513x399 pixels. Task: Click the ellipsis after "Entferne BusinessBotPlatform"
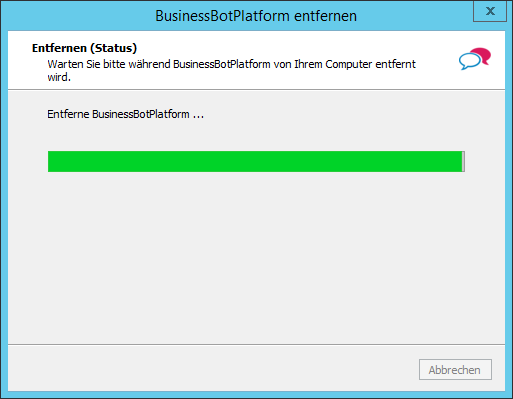198,117
